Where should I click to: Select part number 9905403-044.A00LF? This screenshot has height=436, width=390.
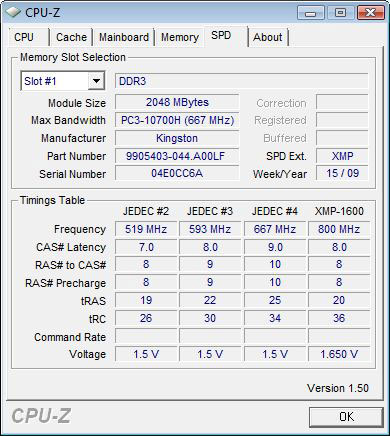point(177,156)
